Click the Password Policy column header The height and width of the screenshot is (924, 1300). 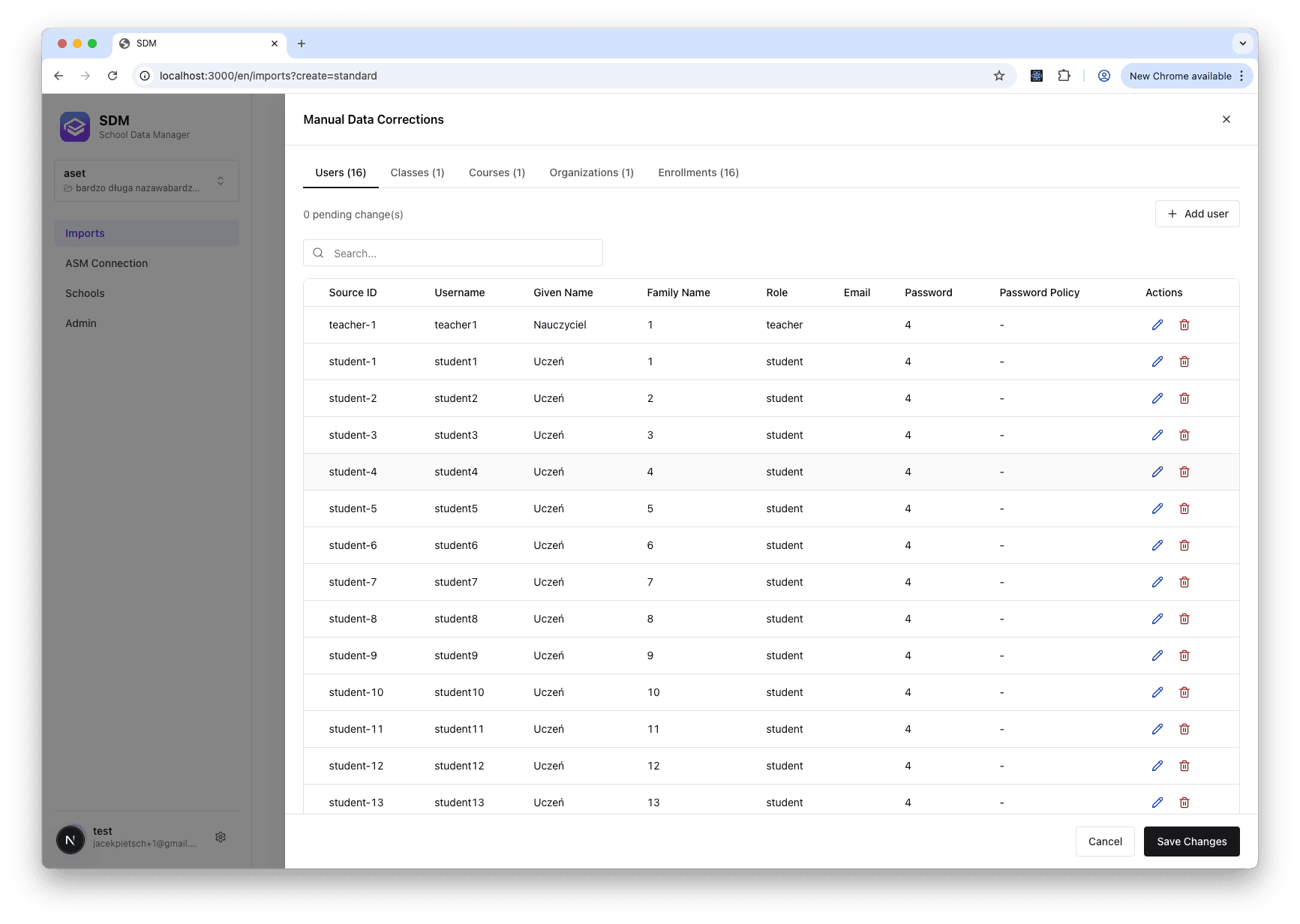pyautogui.click(x=1039, y=292)
